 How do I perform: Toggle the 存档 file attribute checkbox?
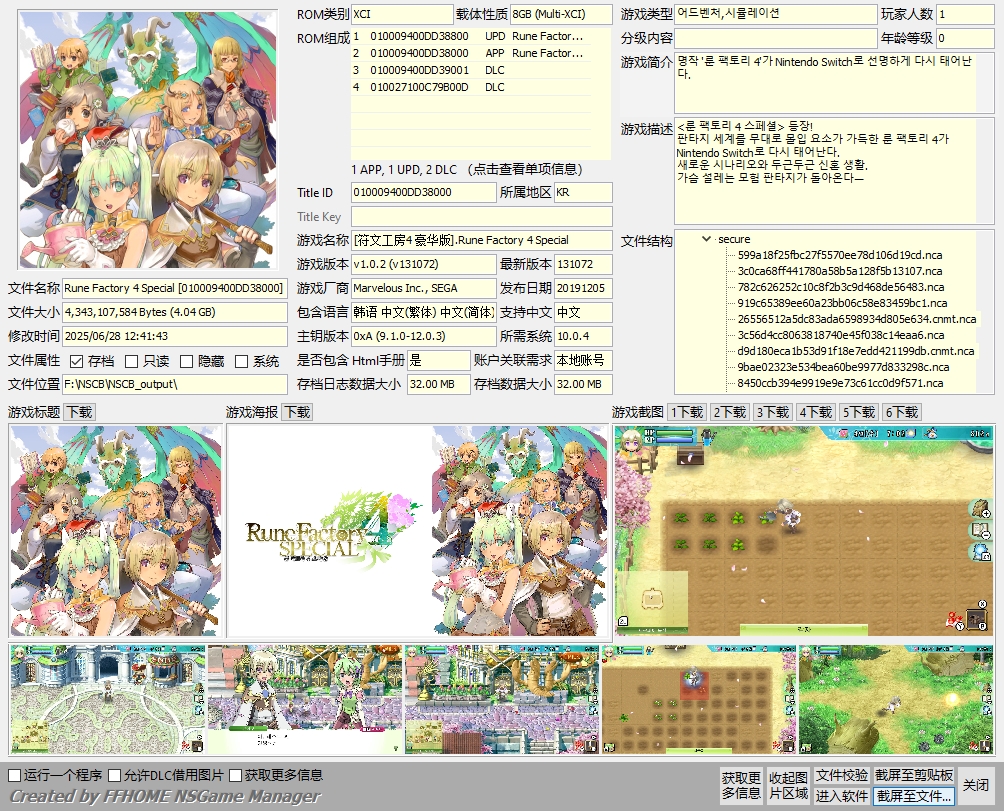76,362
